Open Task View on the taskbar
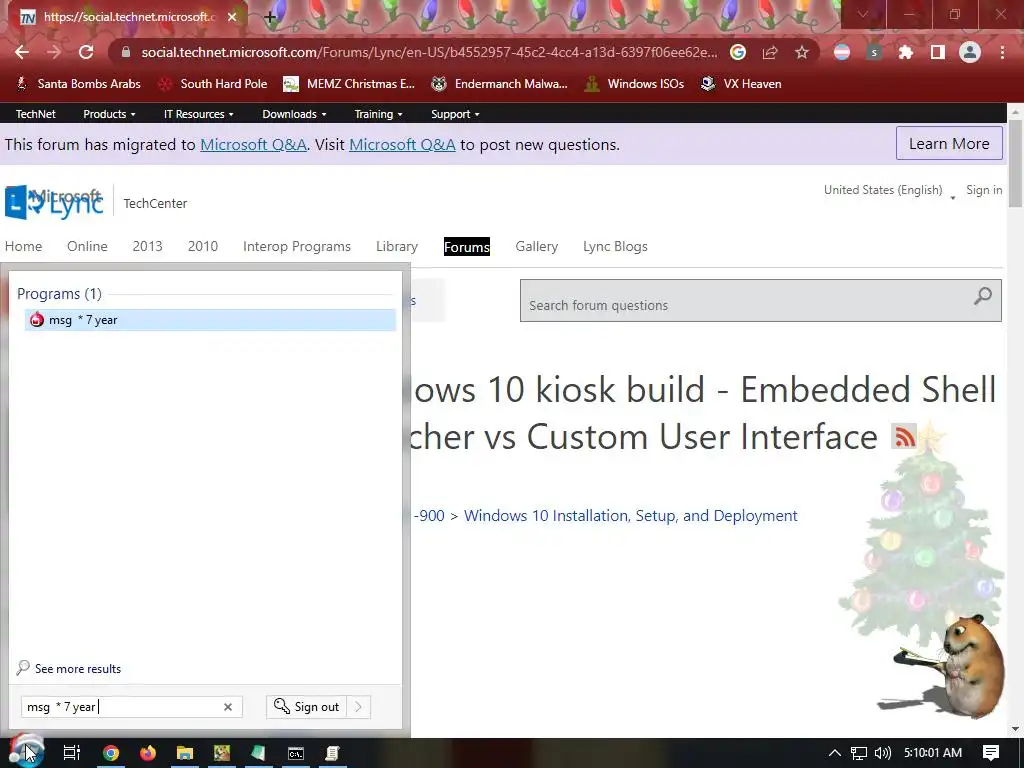The image size is (1024, 768). pyautogui.click(x=72, y=753)
